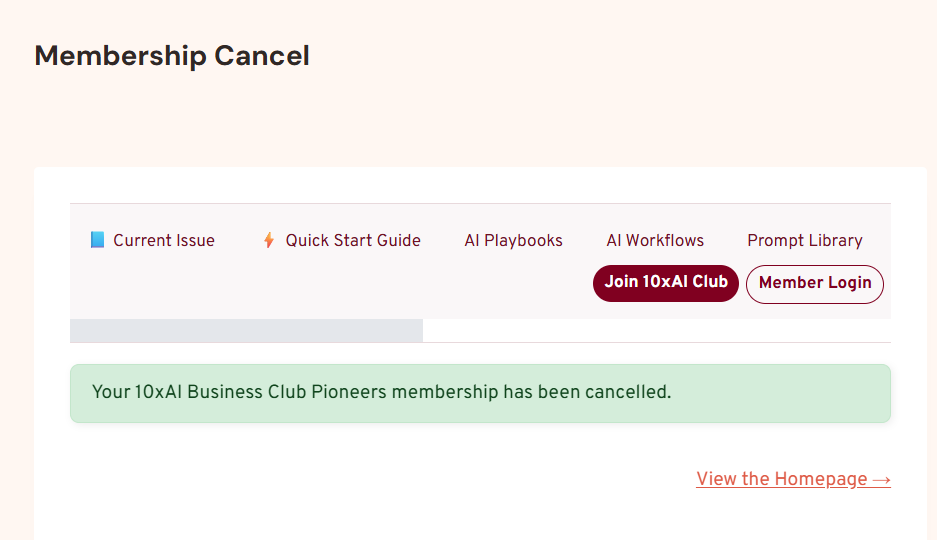Click the word Pioneers in the green notice
Viewport: 937px width, 540px height.
[346, 392]
